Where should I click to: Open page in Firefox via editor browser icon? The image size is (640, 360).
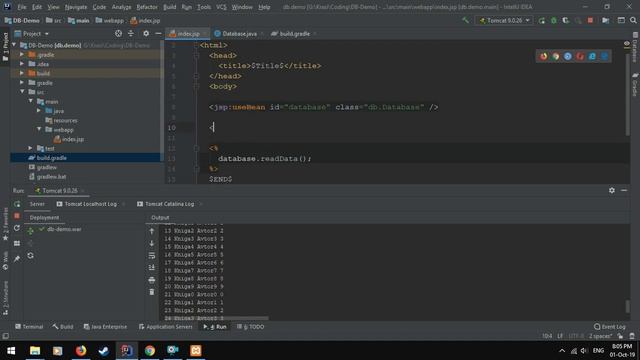[x=543, y=57]
